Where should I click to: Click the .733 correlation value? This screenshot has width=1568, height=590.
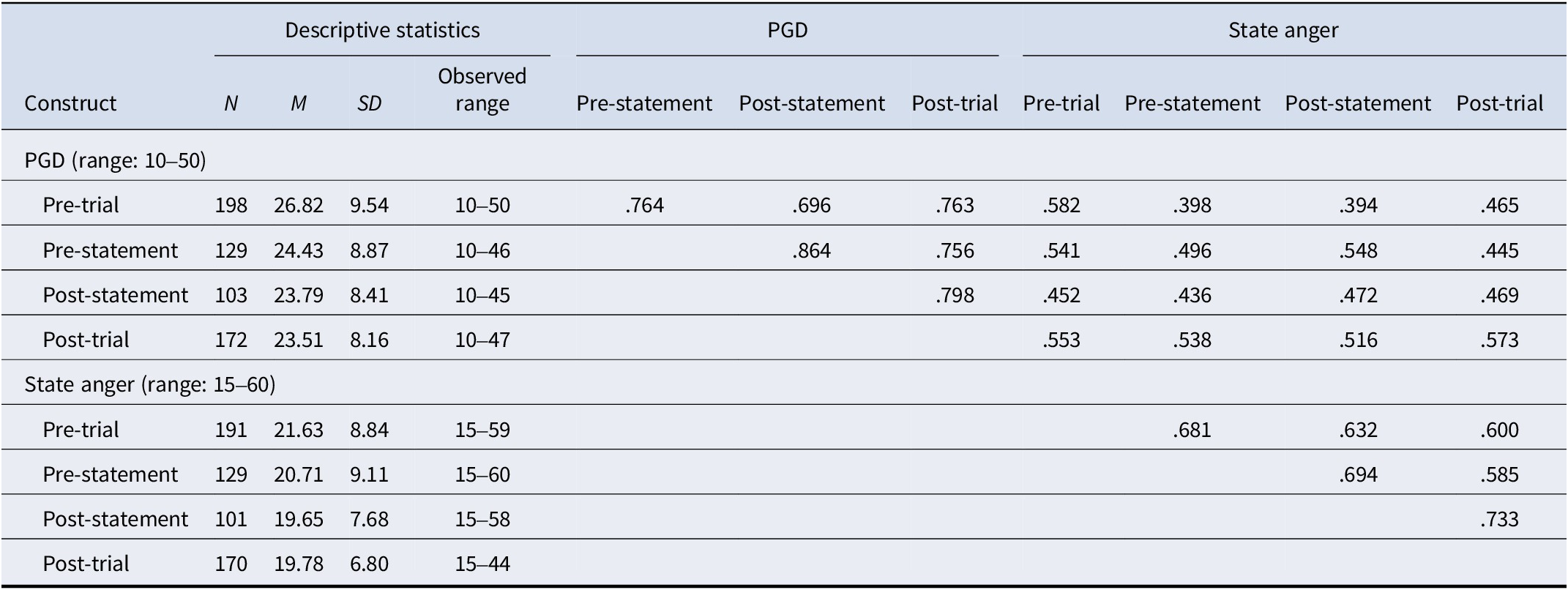coord(1499,519)
